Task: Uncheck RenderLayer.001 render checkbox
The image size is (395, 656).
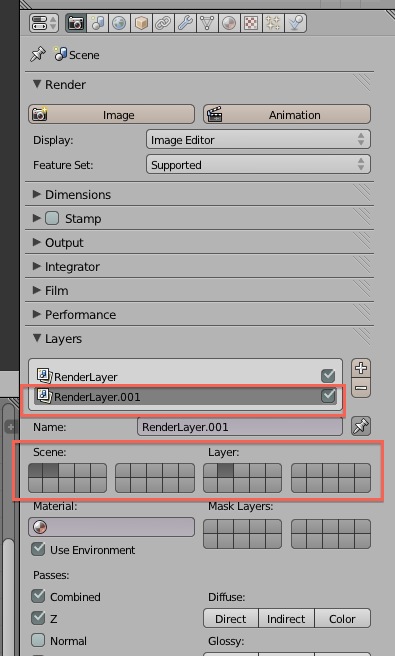Action: point(328,395)
